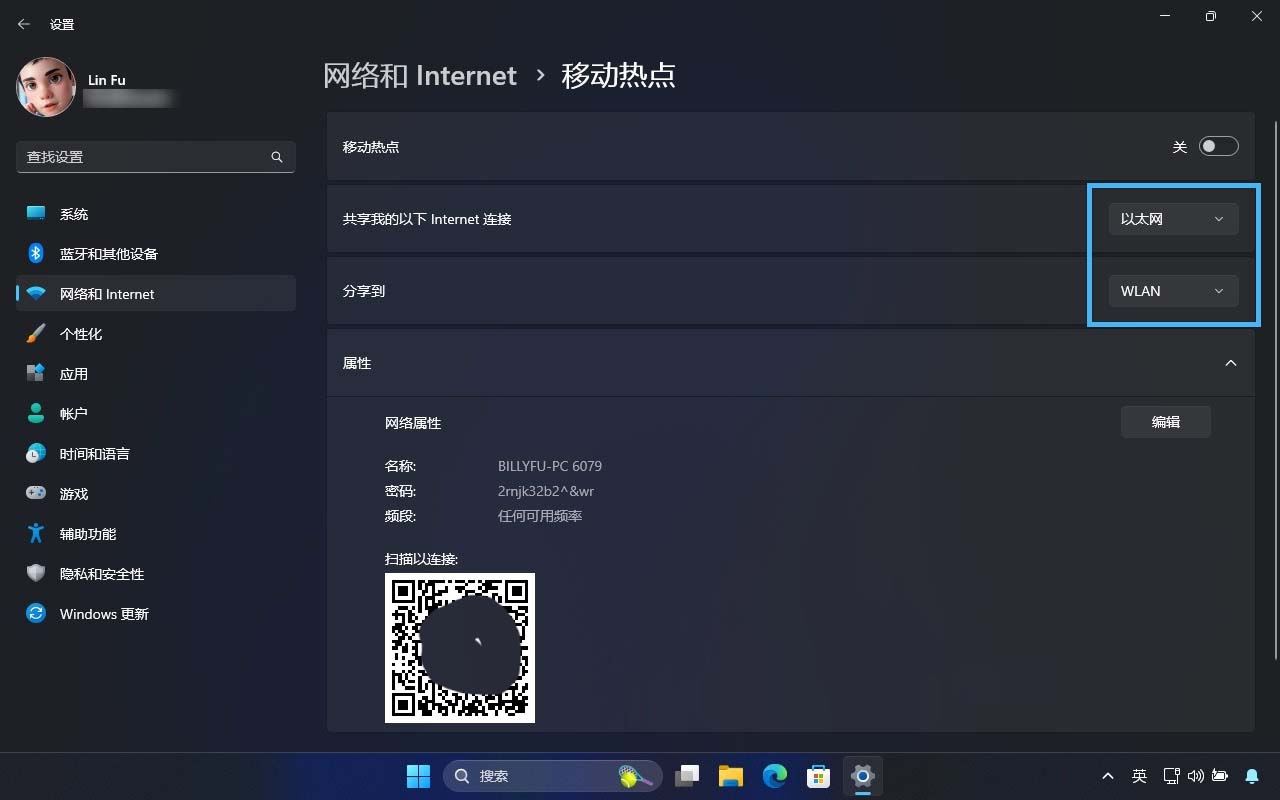Viewport: 1280px width, 800px height.
Task: Go back using the arrow button
Action: [x=23, y=23]
